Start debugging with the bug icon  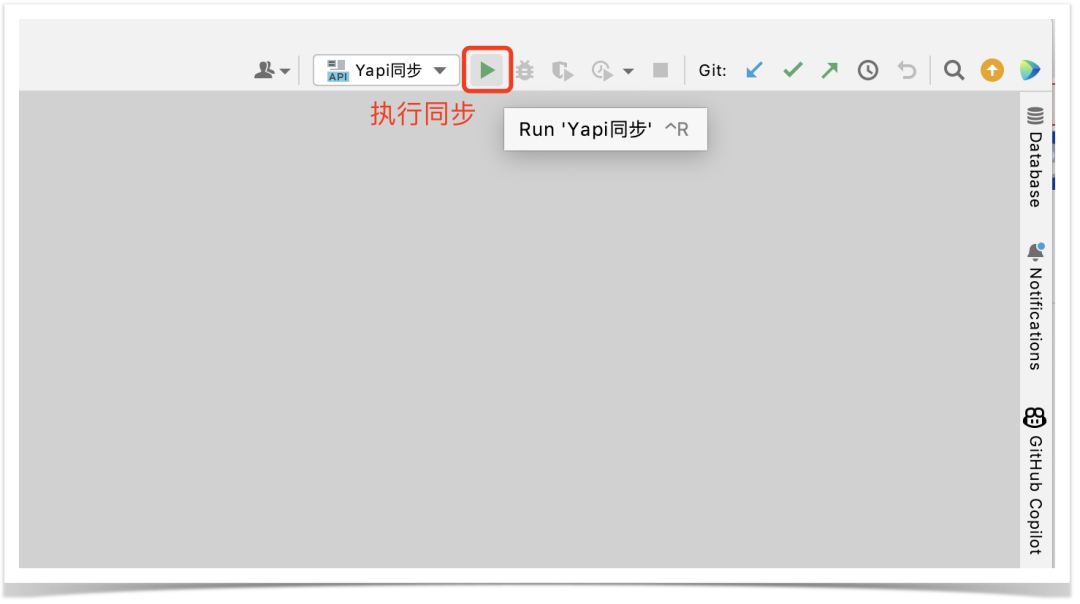[x=525, y=70]
